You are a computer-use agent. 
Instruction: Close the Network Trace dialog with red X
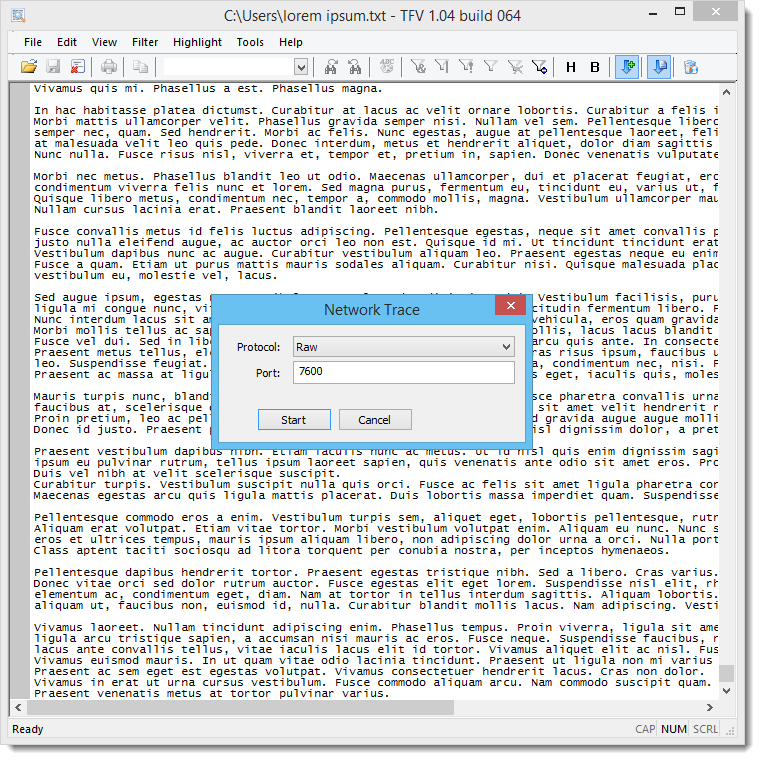tap(510, 305)
